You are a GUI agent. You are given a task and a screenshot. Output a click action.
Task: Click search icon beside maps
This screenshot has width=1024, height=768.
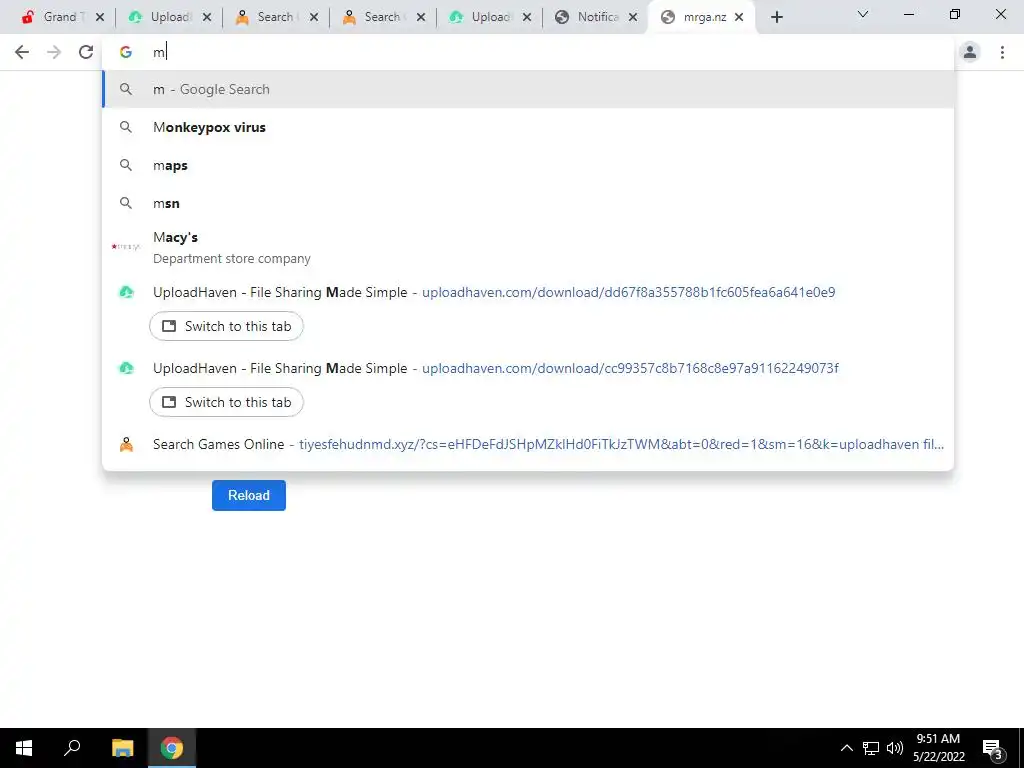(126, 165)
